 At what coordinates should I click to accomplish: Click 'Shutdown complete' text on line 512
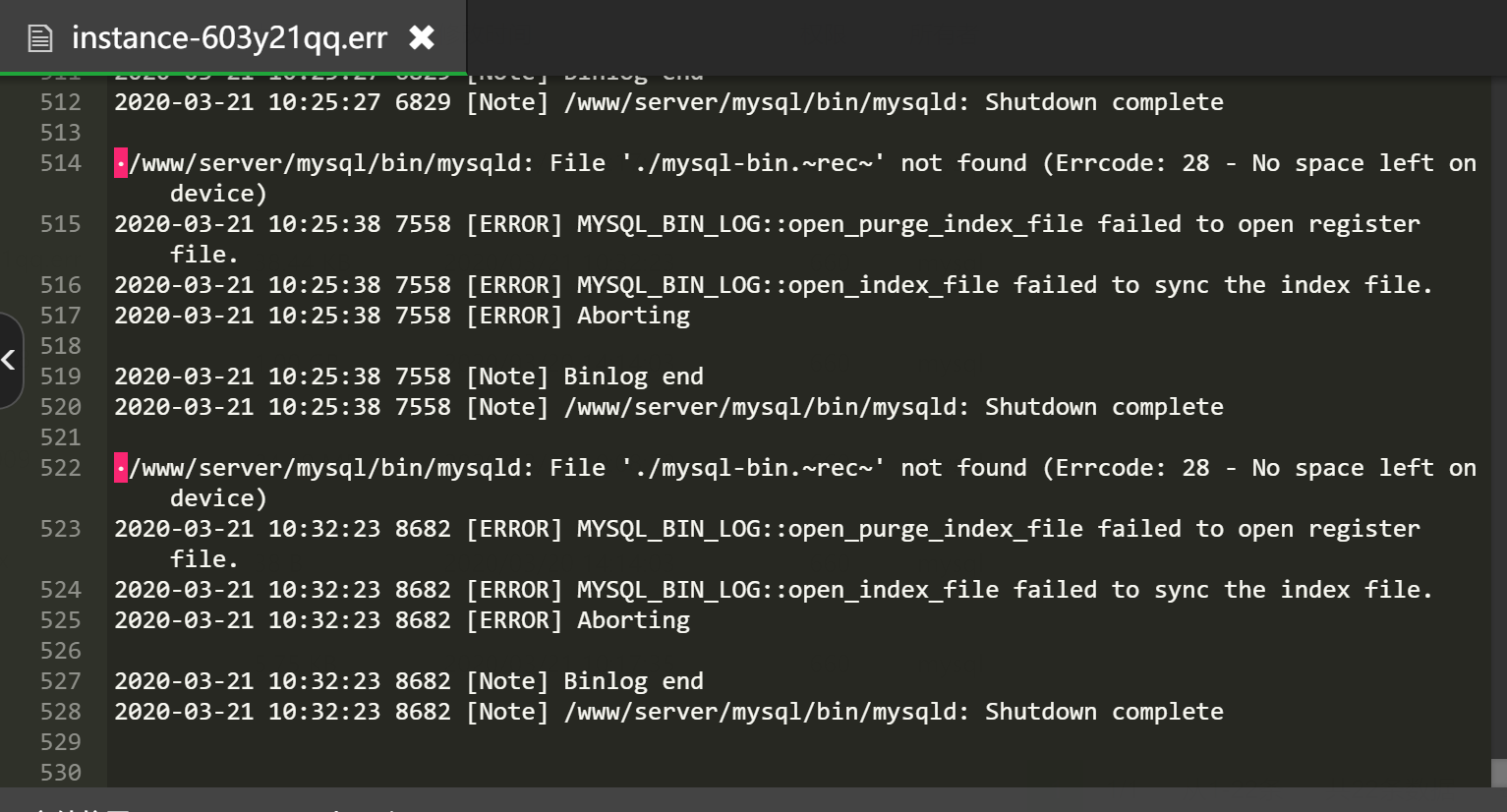click(1104, 102)
